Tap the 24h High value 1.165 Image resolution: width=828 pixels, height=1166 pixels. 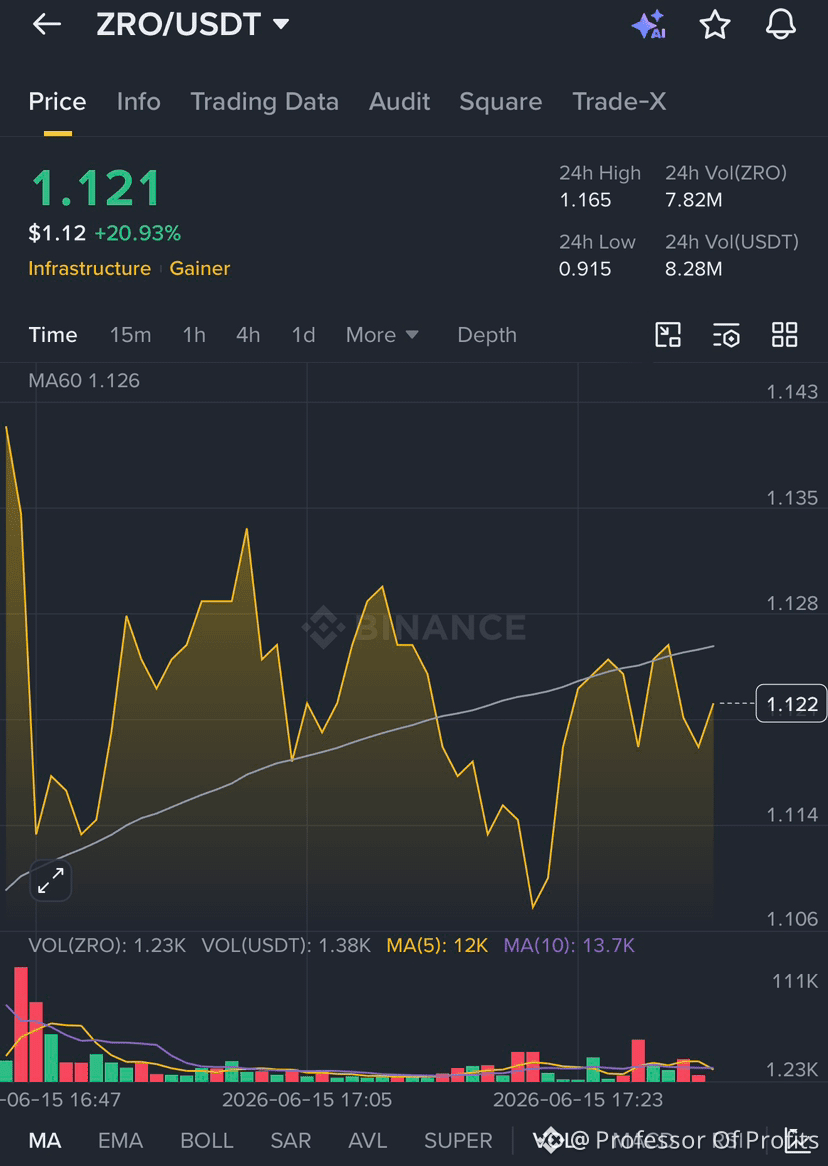click(x=585, y=200)
